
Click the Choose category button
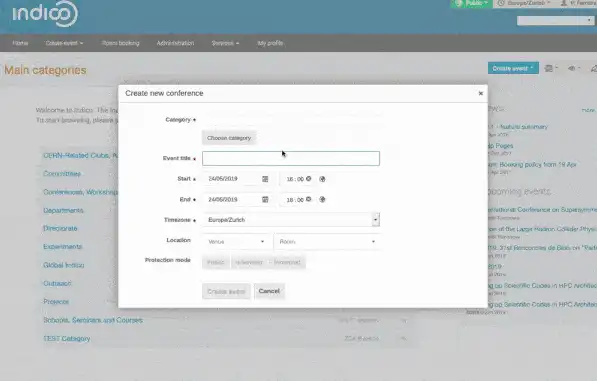229,138
